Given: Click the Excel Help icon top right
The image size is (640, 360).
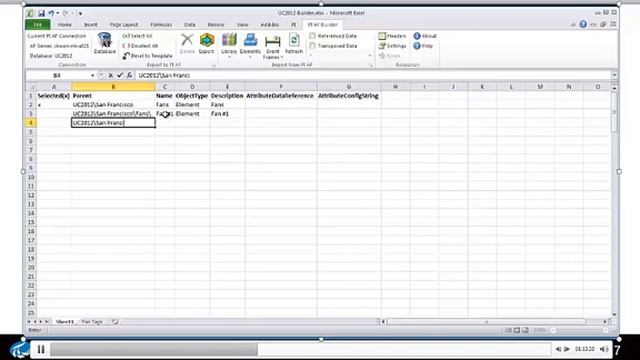Looking at the screenshot, I should pyautogui.click(x=583, y=24).
